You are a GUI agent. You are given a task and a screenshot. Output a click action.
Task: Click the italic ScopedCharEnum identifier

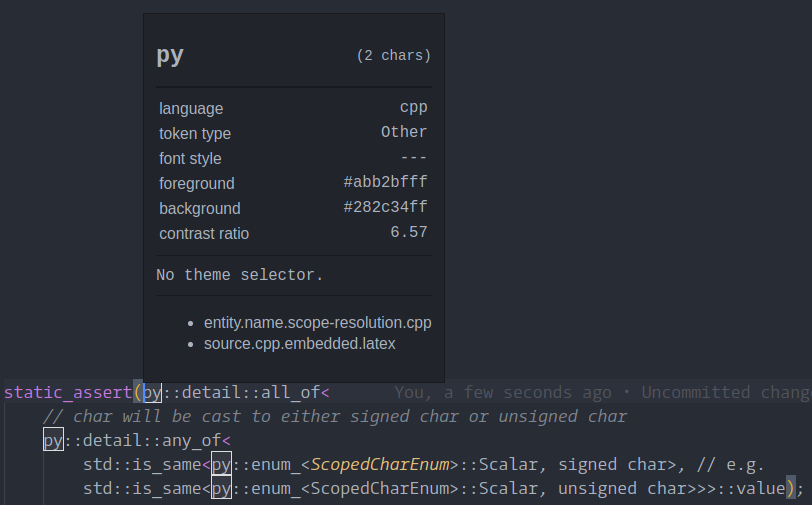380,465
